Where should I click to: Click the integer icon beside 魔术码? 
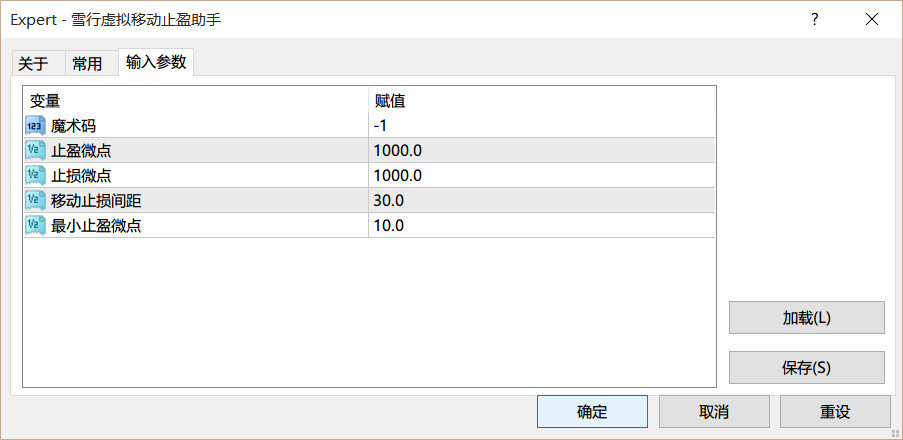click(x=35, y=126)
